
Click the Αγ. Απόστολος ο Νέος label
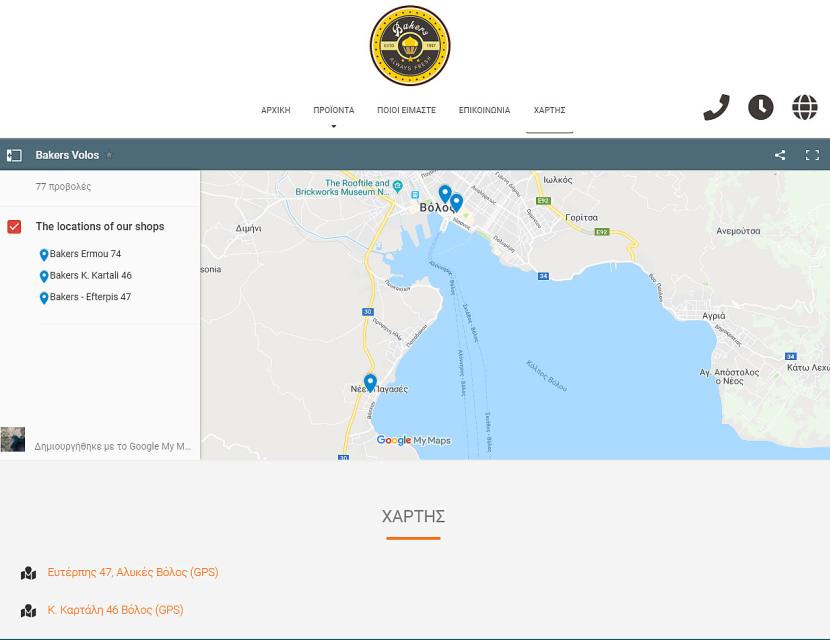(x=729, y=376)
